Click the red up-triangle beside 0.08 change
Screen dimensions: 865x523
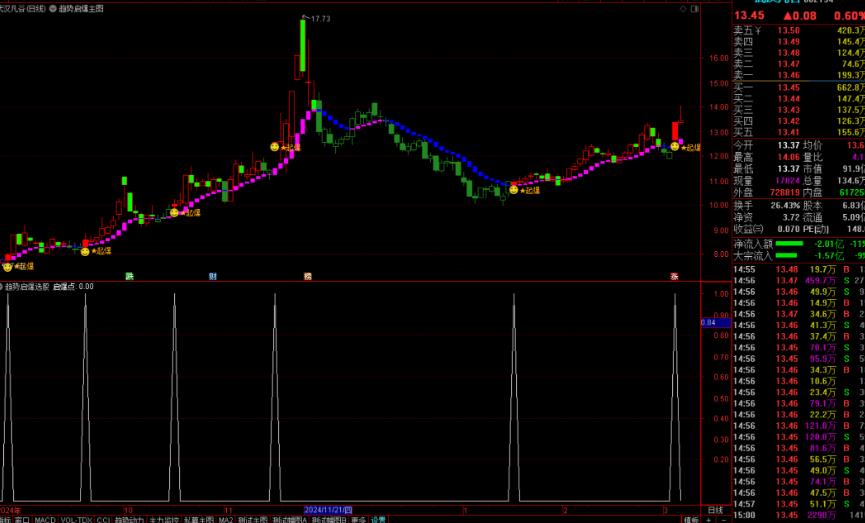788,15
